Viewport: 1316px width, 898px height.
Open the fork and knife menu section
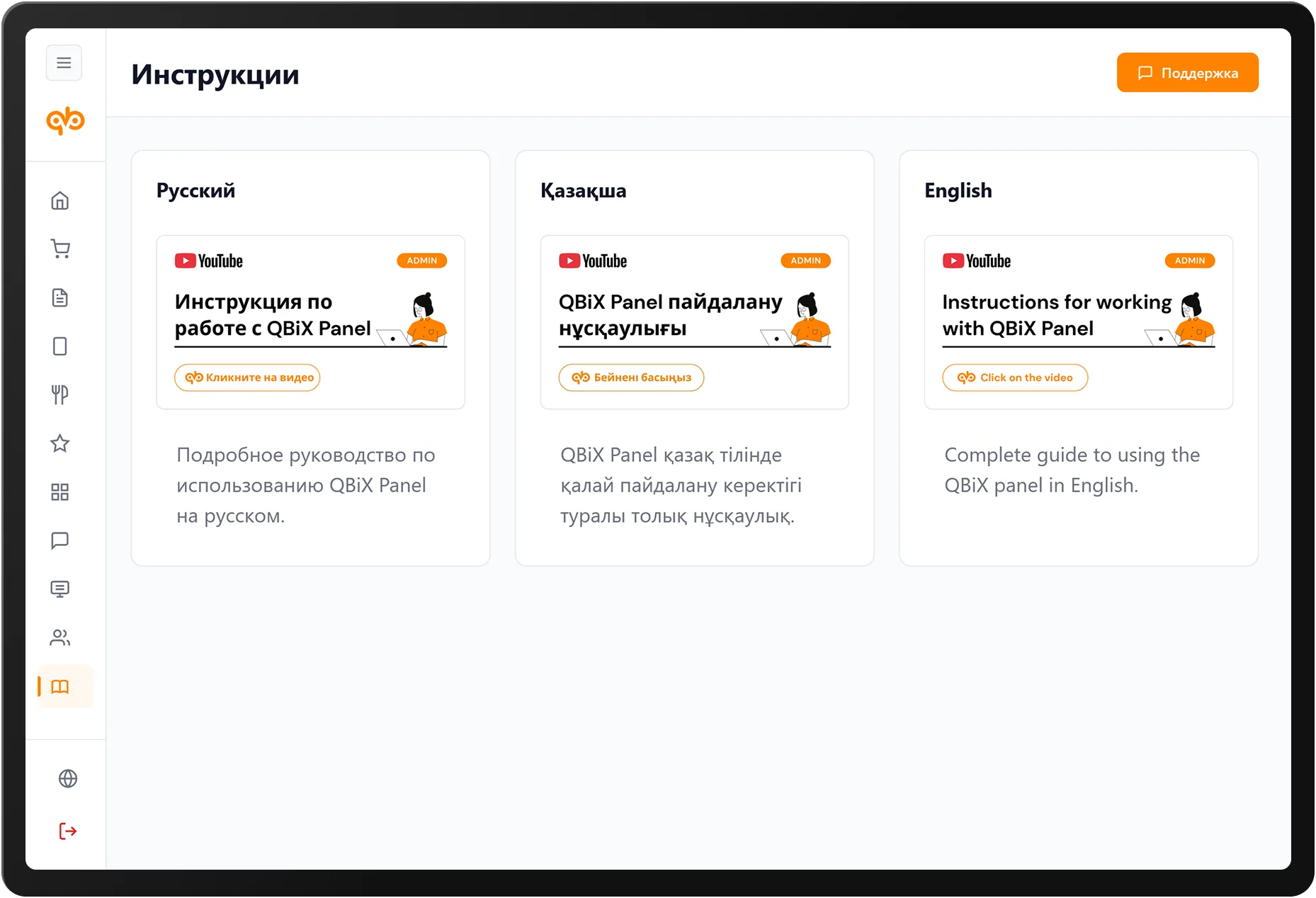(x=60, y=394)
